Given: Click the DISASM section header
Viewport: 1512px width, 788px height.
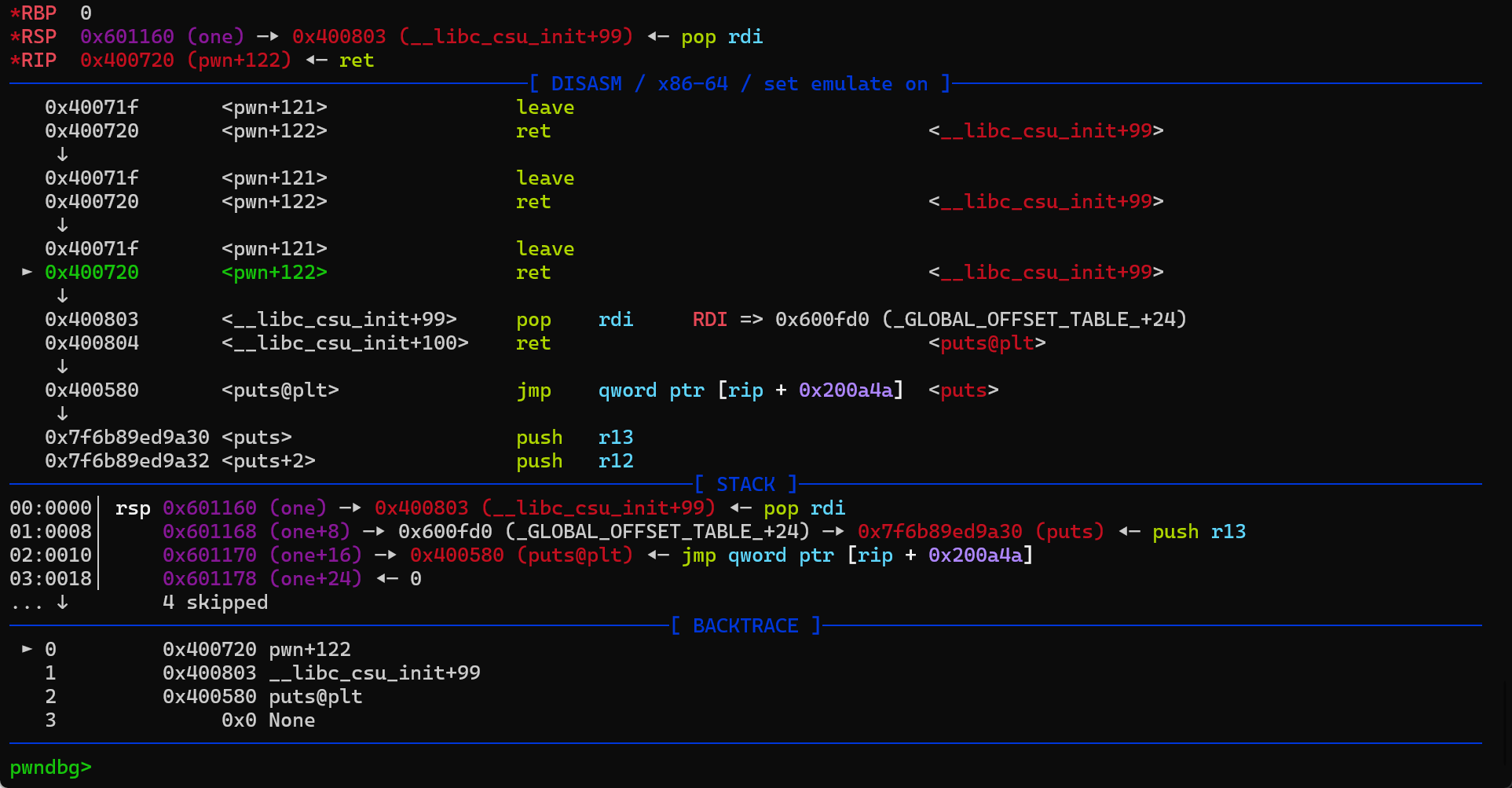Looking at the screenshot, I should 739,84.
